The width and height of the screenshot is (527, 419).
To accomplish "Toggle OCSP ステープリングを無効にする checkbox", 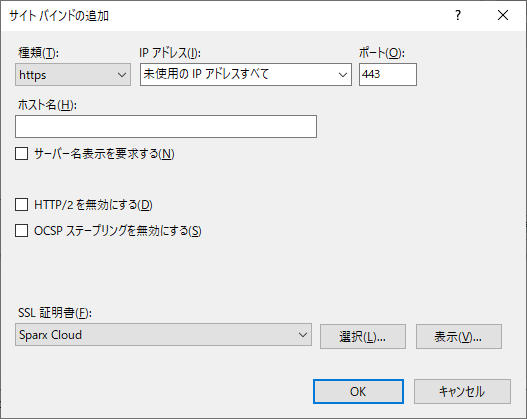I will click(22, 231).
